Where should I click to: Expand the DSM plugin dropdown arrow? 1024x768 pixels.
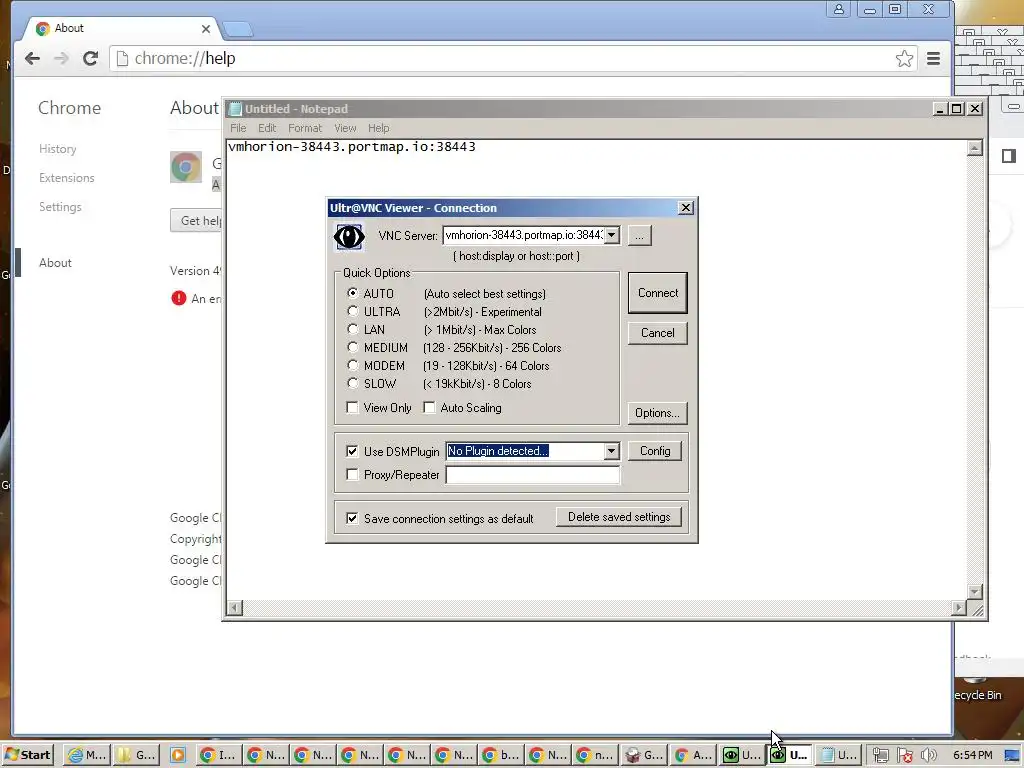tap(611, 451)
